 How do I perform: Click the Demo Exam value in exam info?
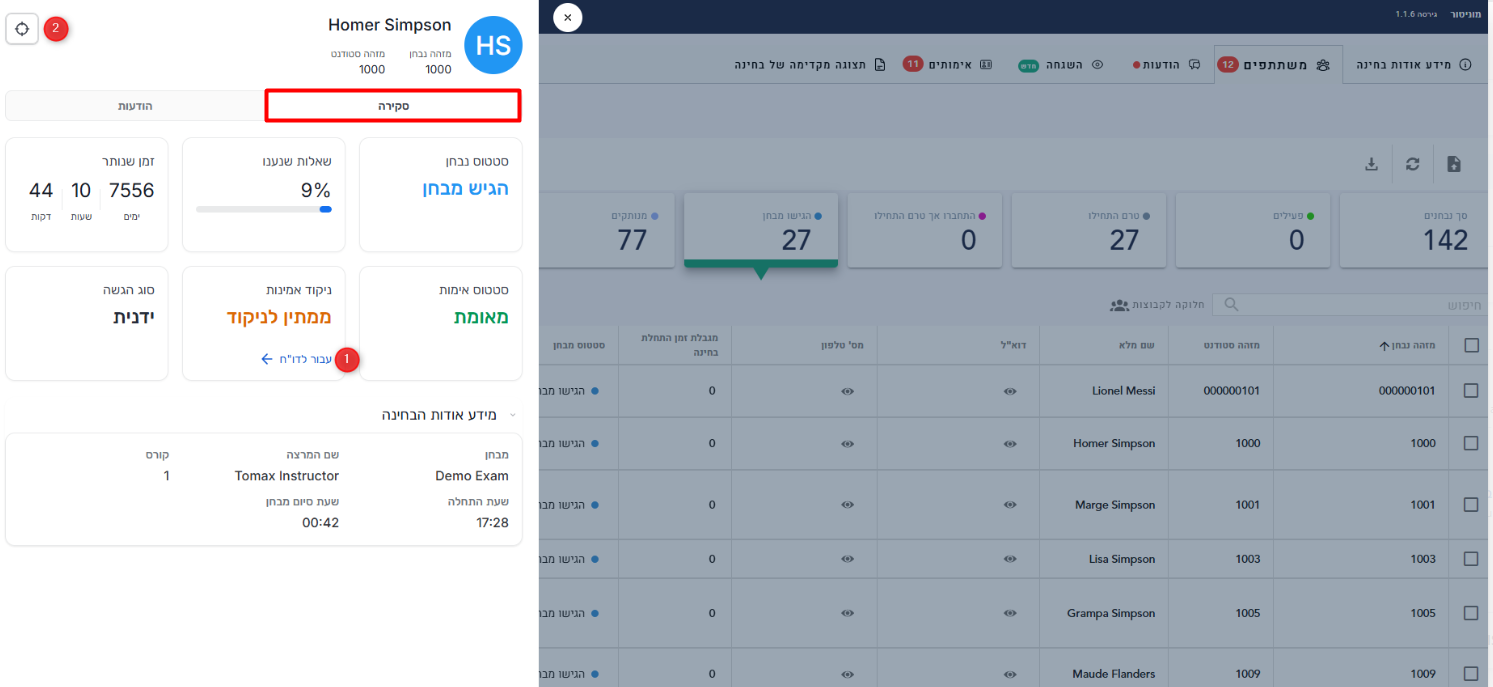point(472,476)
